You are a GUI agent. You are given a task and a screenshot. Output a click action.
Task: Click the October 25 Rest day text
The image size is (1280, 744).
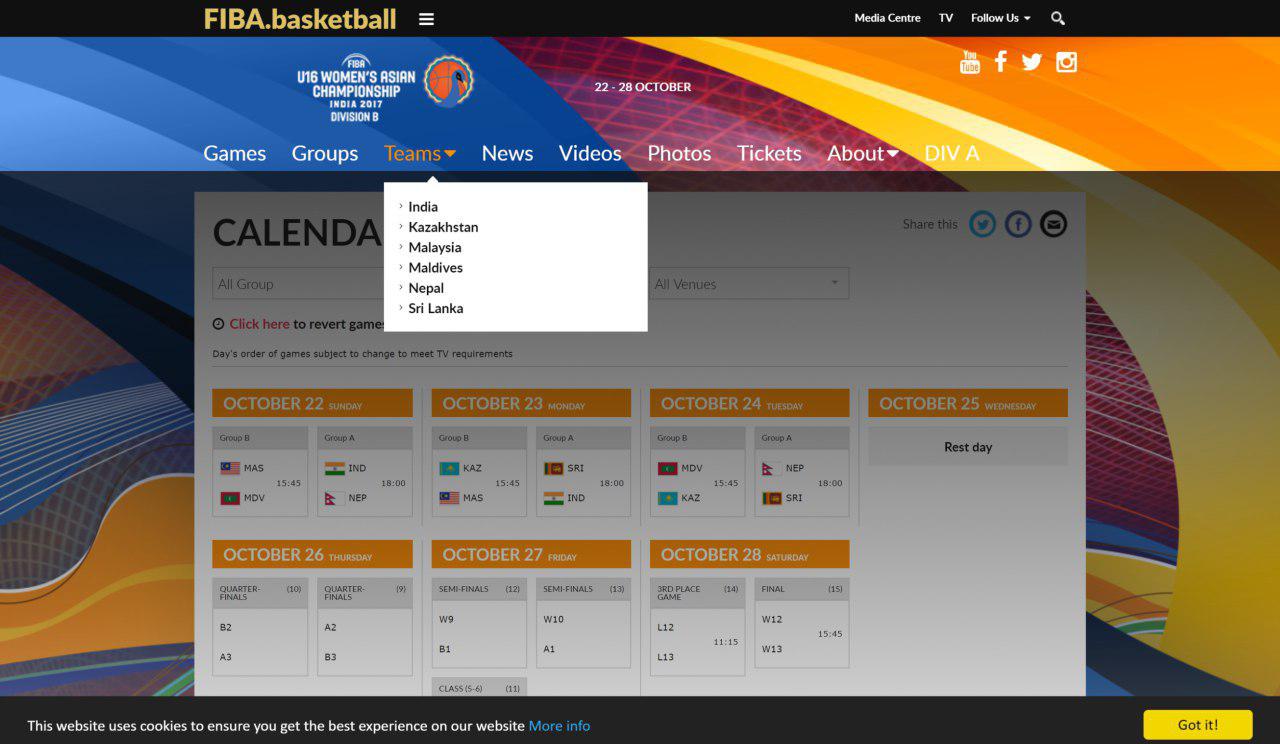pos(968,447)
